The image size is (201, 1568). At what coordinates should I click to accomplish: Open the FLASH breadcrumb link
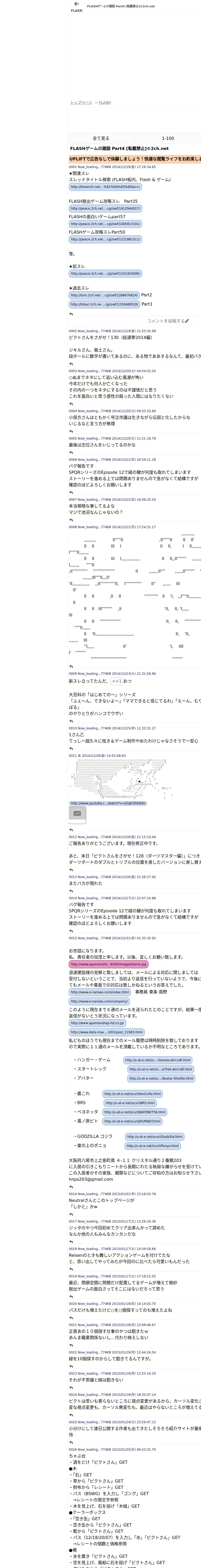[x=105, y=102]
